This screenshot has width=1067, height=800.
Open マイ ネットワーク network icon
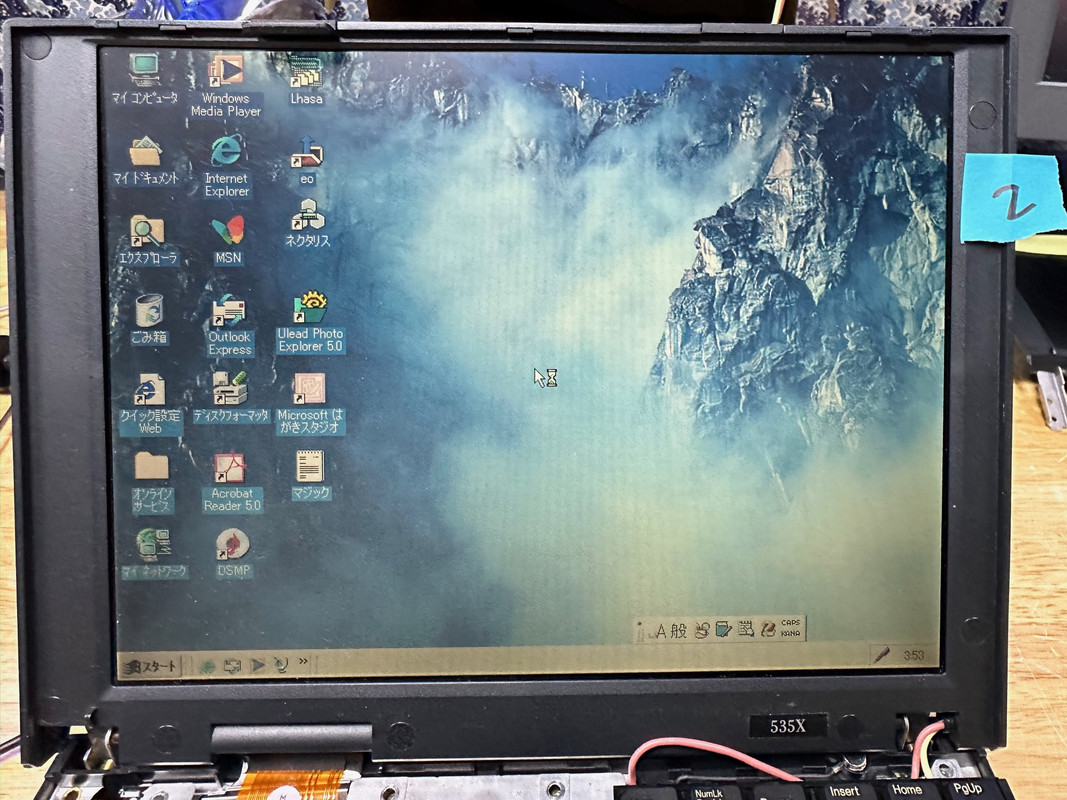point(154,553)
